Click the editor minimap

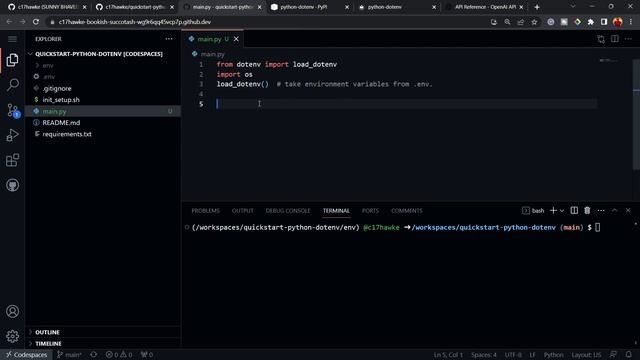click(x=608, y=60)
